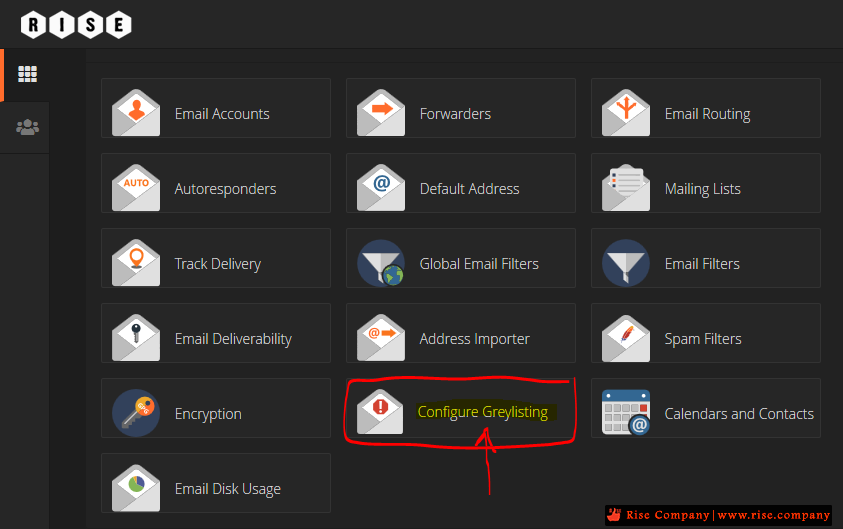Open Email Deliverability link
Viewport: 843px width, 529px height.
[233, 339]
